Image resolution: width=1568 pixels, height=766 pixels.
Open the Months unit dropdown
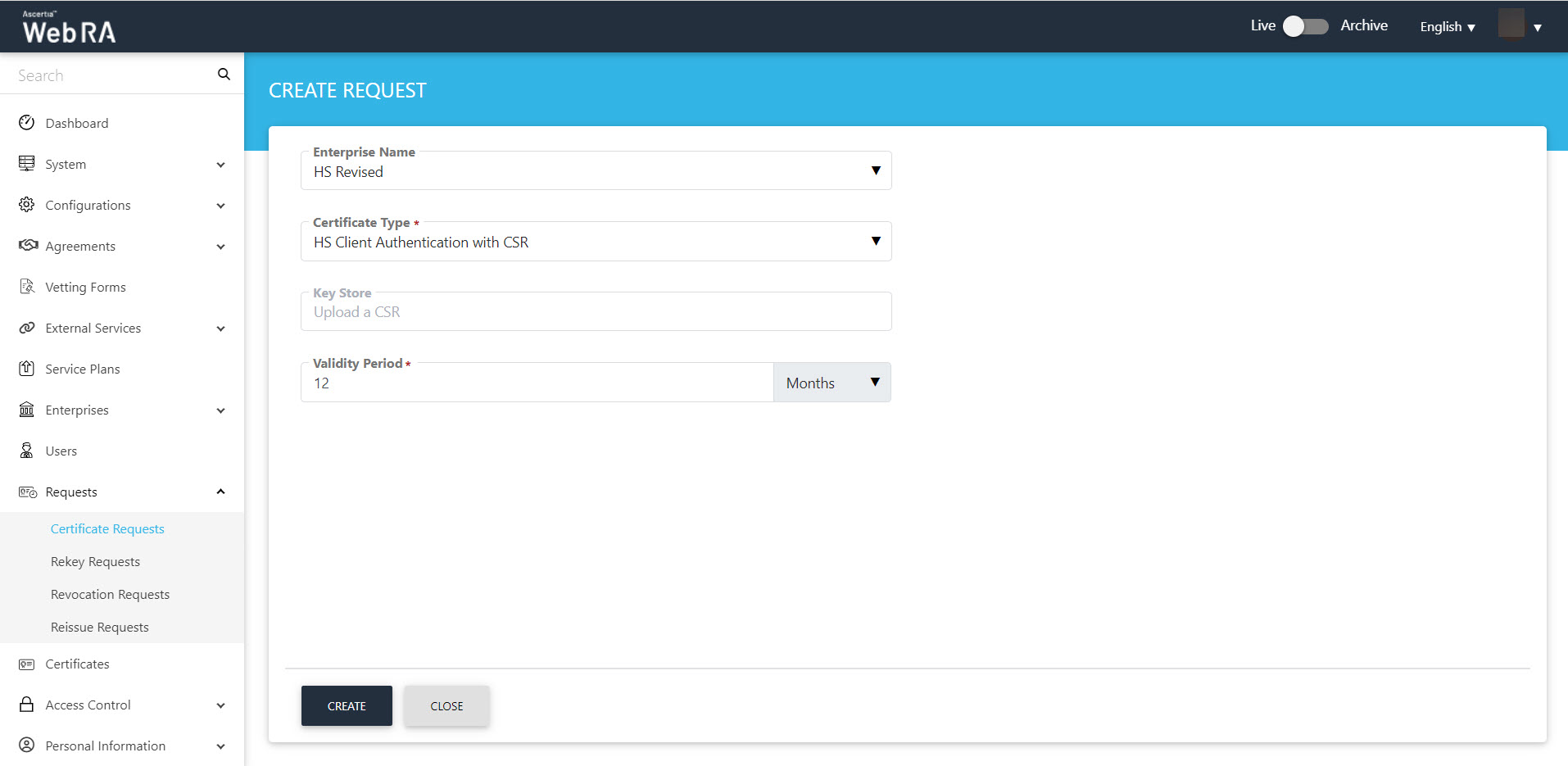(832, 383)
